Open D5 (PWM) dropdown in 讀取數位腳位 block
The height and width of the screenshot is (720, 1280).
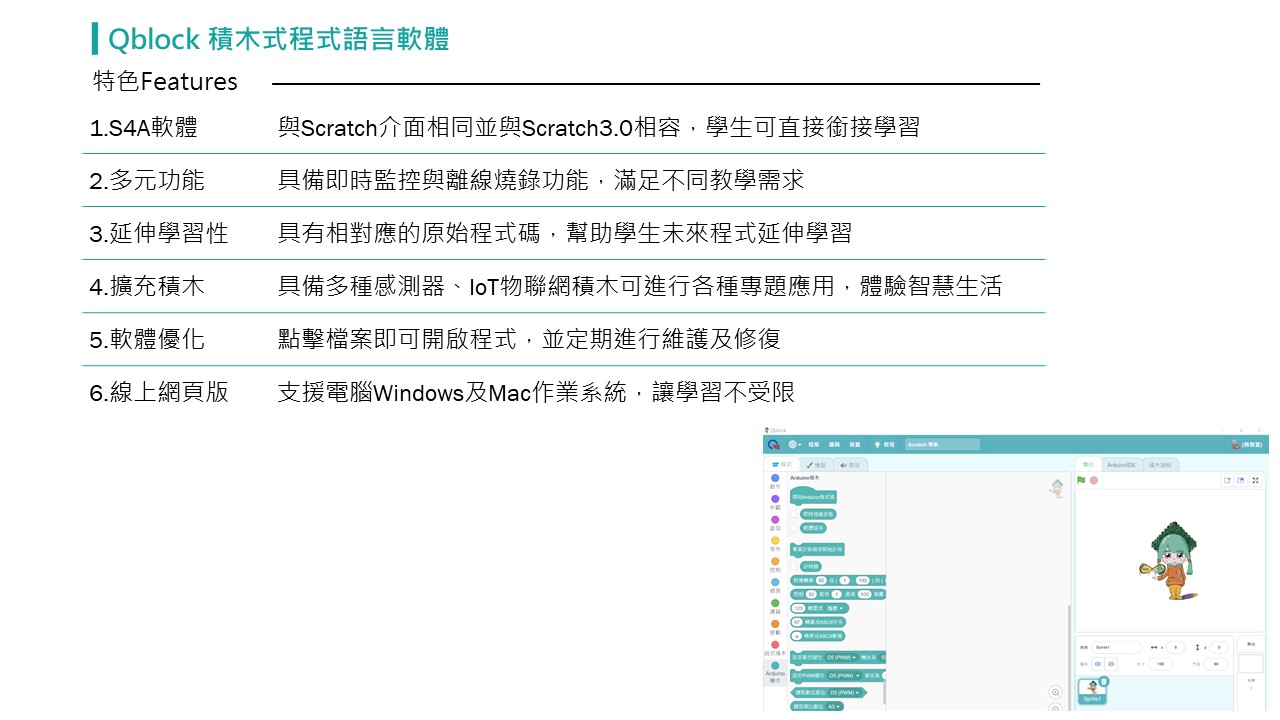point(845,692)
